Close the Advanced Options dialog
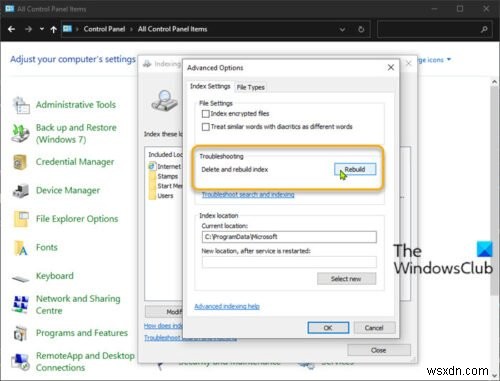500x381 pixels. point(391,67)
